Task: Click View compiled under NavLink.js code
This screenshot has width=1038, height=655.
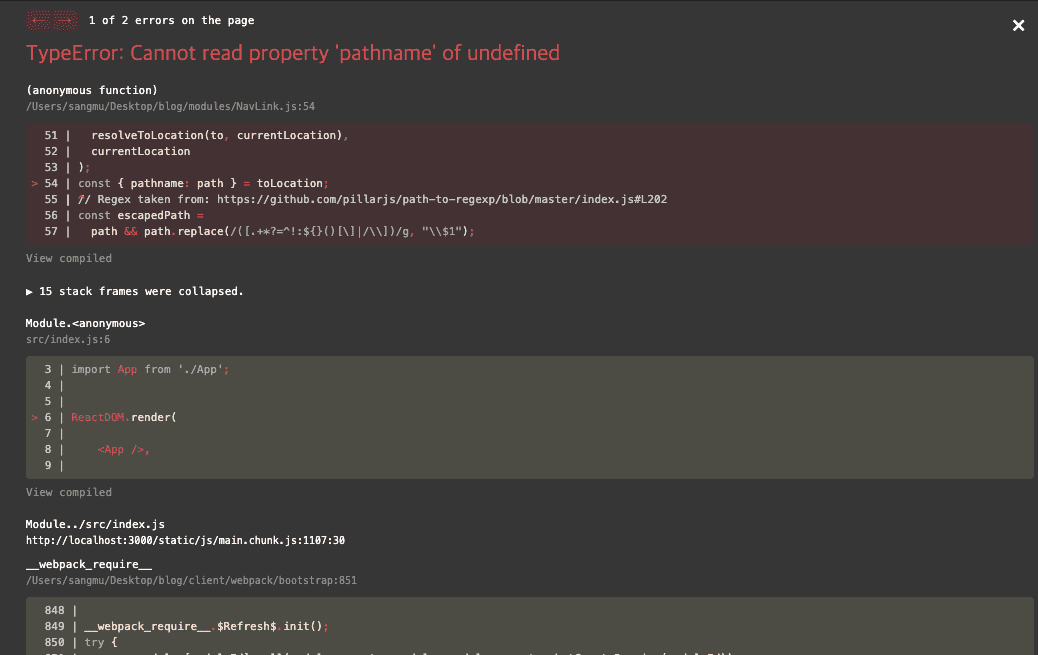Action: (x=69, y=258)
